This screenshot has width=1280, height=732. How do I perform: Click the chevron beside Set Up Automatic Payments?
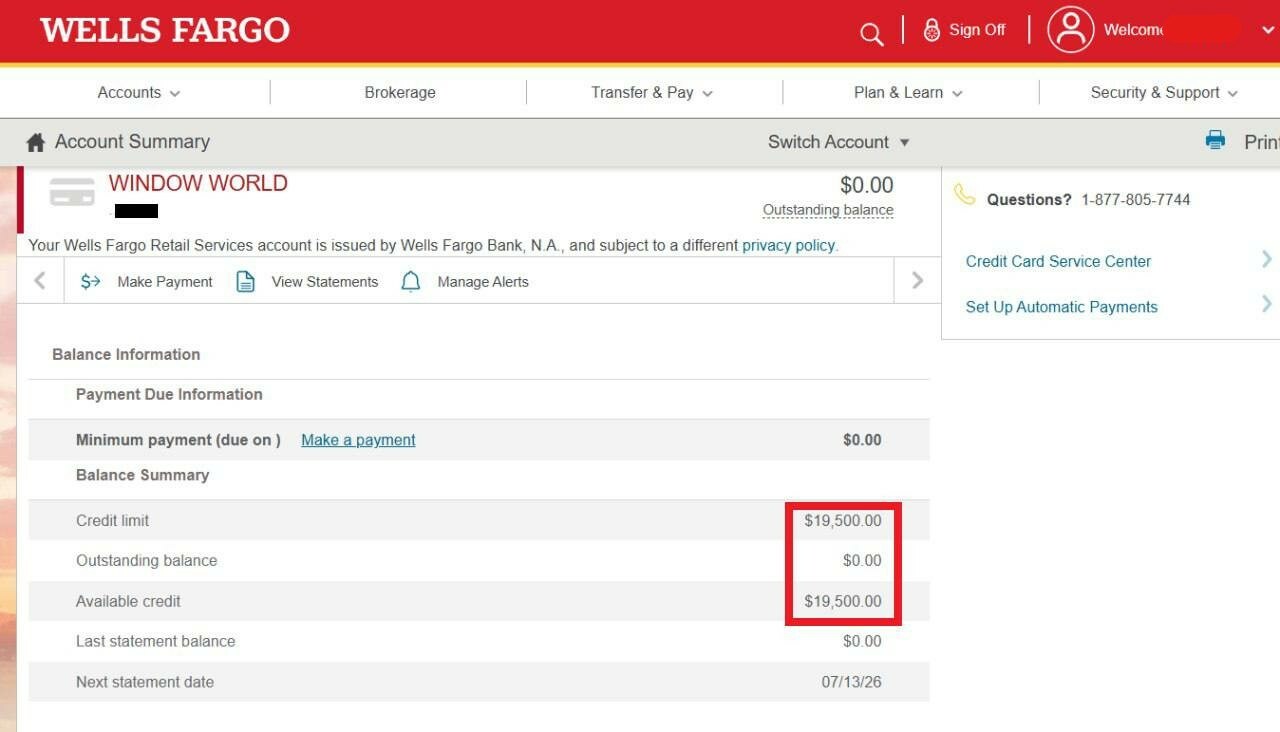point(1266,304)
